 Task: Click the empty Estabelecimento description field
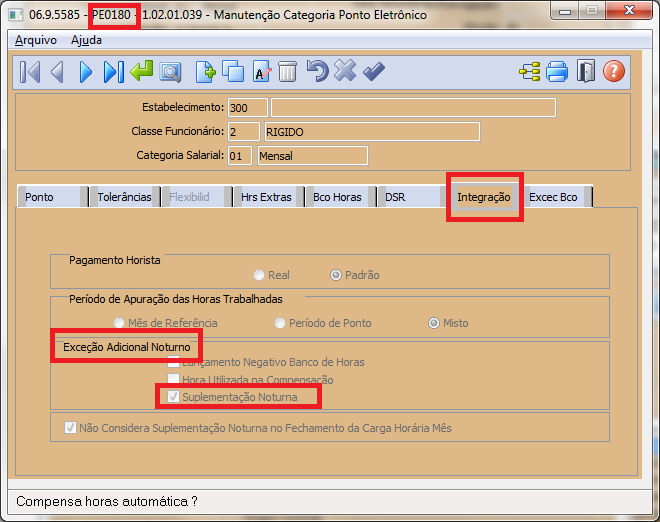(x=413, y=108)
